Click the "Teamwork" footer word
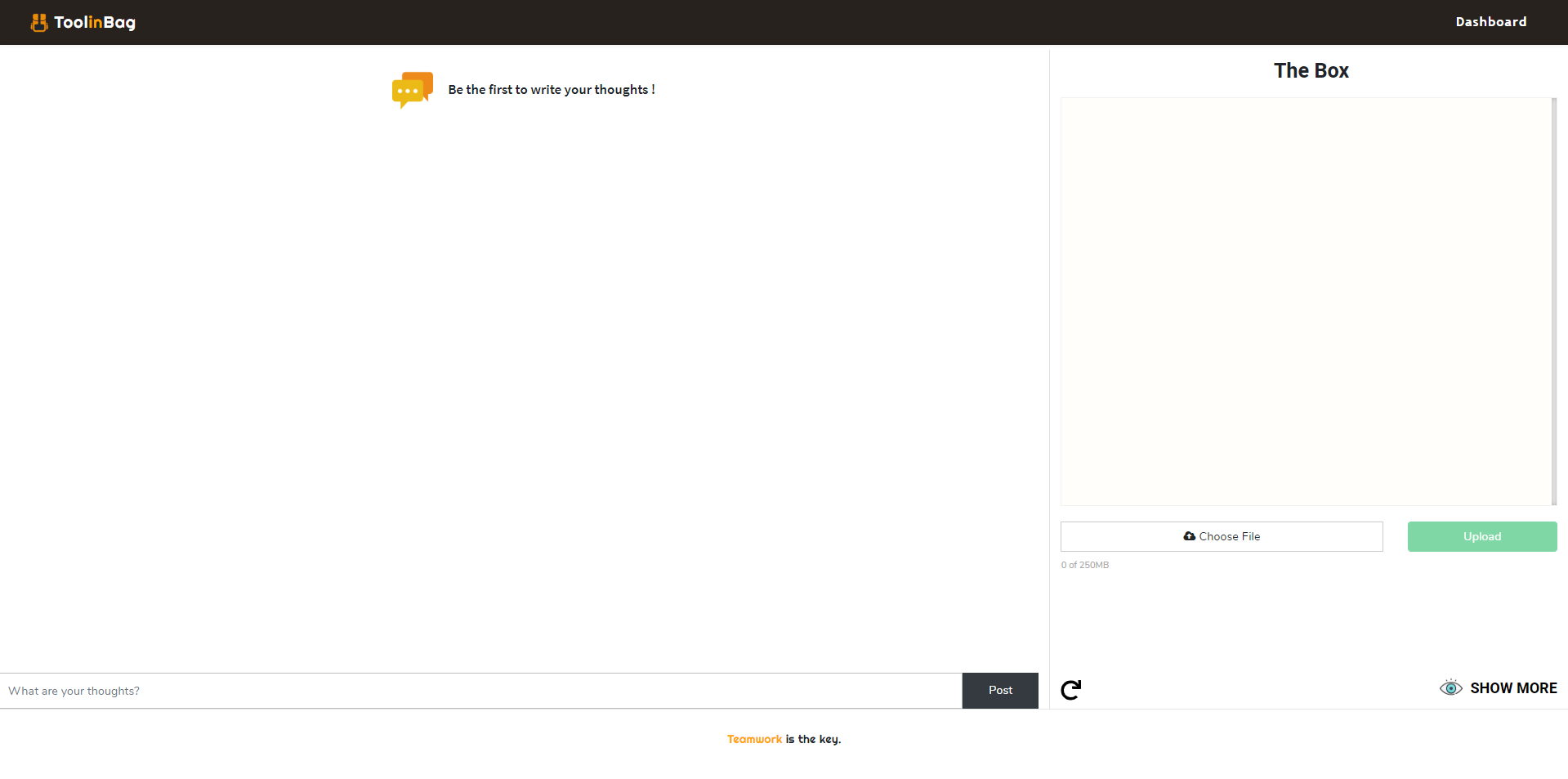The image size is (1568, 779). pyautogui.click(x=754, y=739)
